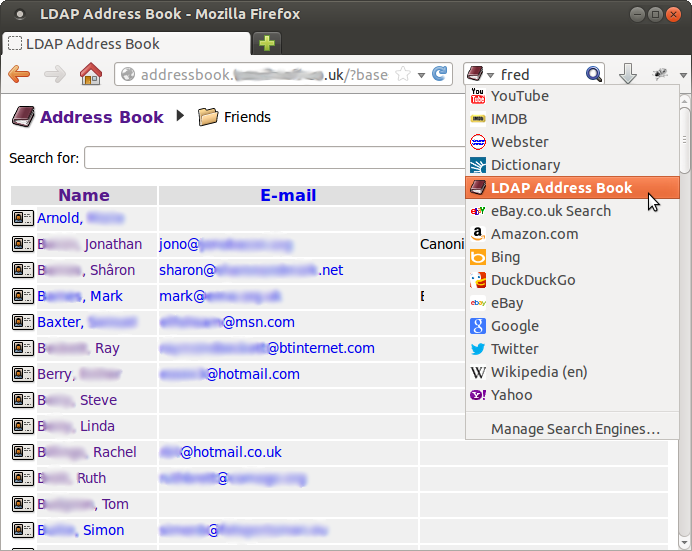The image size is (692, 551).
Task: Bookmark this page with the star icon
Action: coord(402,74)
